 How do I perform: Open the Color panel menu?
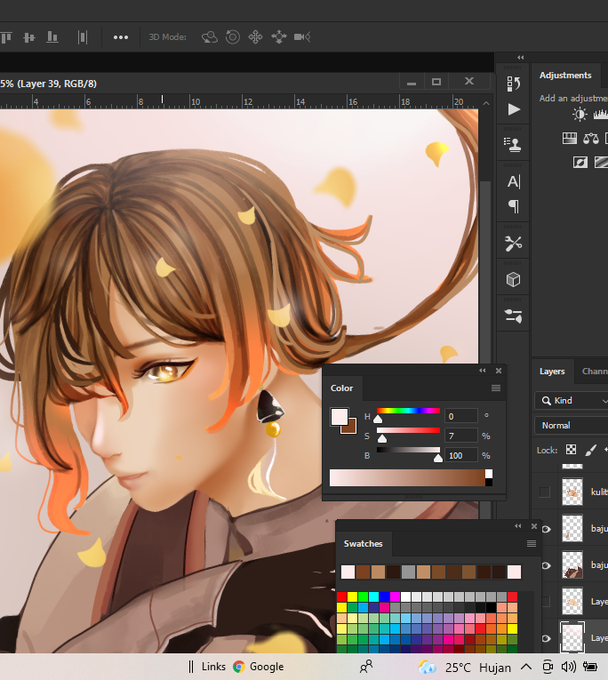(x=496, y=388)
